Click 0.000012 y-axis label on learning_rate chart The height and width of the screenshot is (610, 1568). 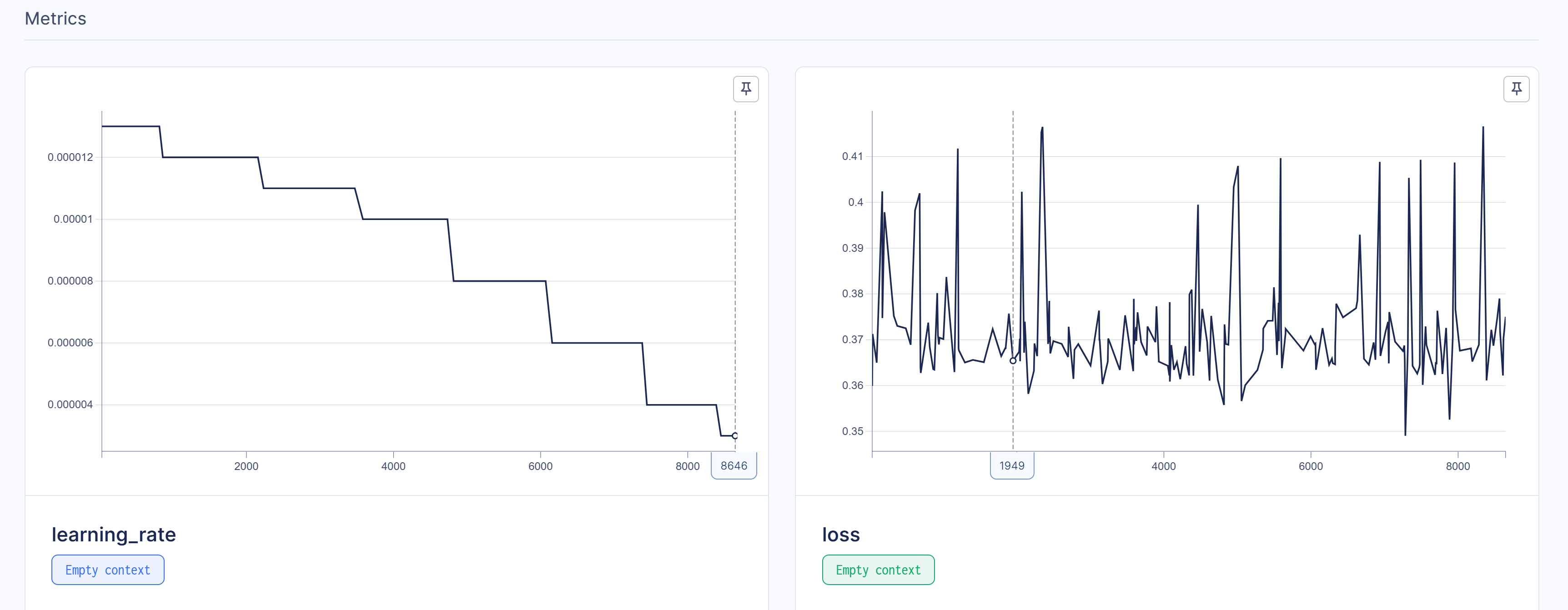click(x=70, y=157)
